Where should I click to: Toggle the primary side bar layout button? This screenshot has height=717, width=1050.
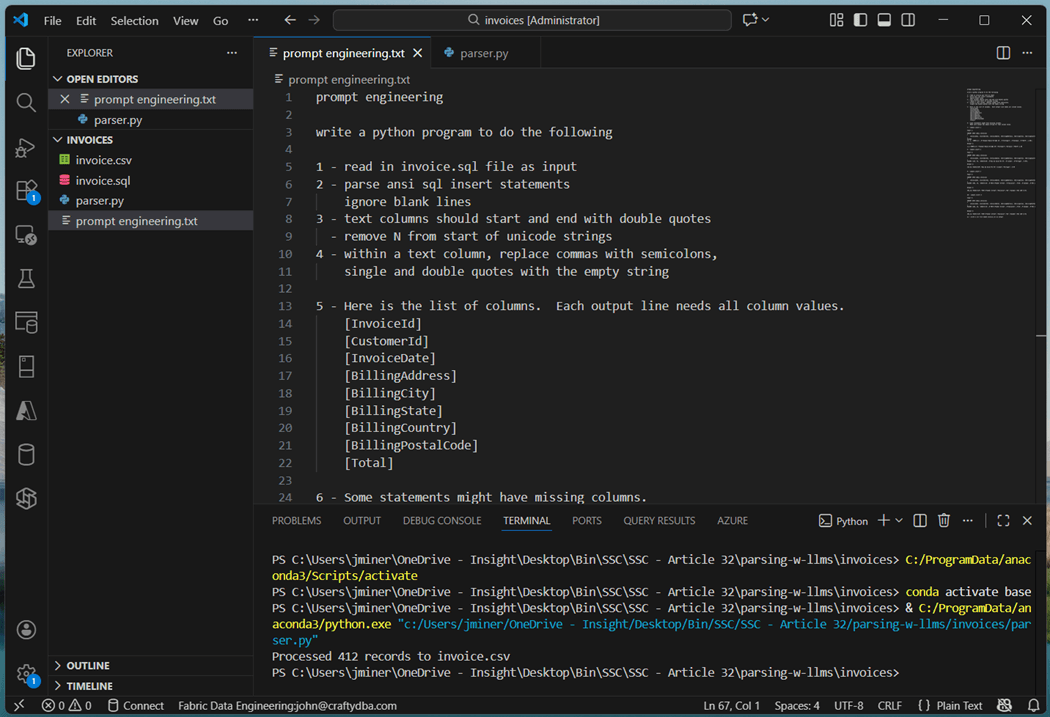click(x=860, y=20)
